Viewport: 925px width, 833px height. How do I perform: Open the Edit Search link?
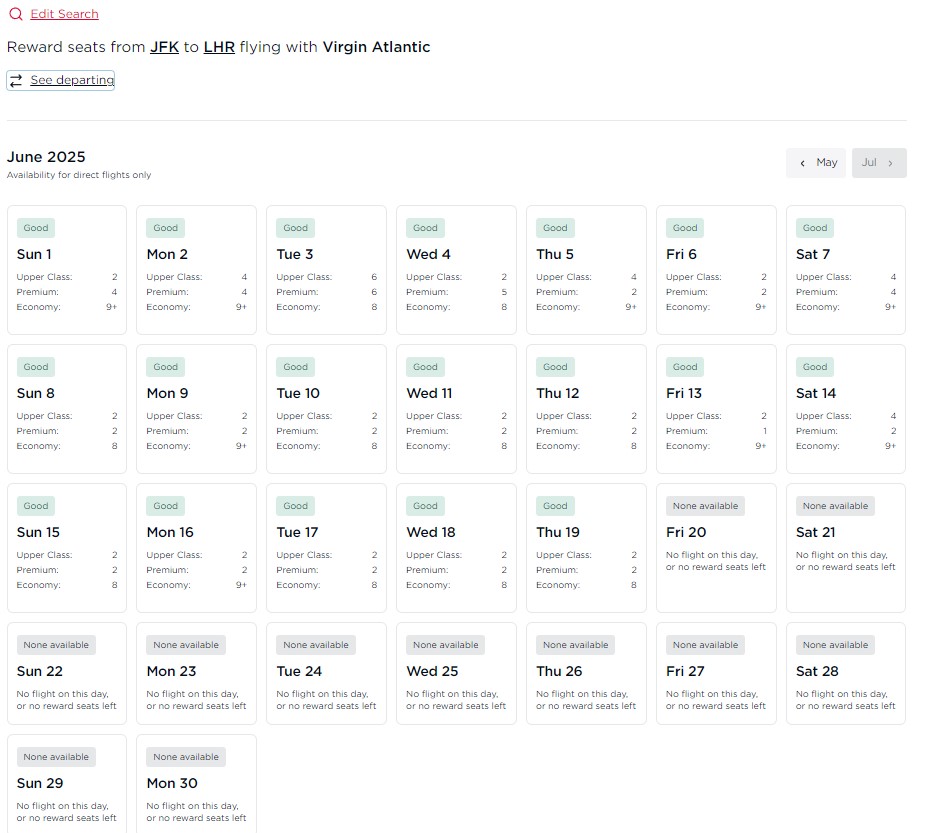64,14
